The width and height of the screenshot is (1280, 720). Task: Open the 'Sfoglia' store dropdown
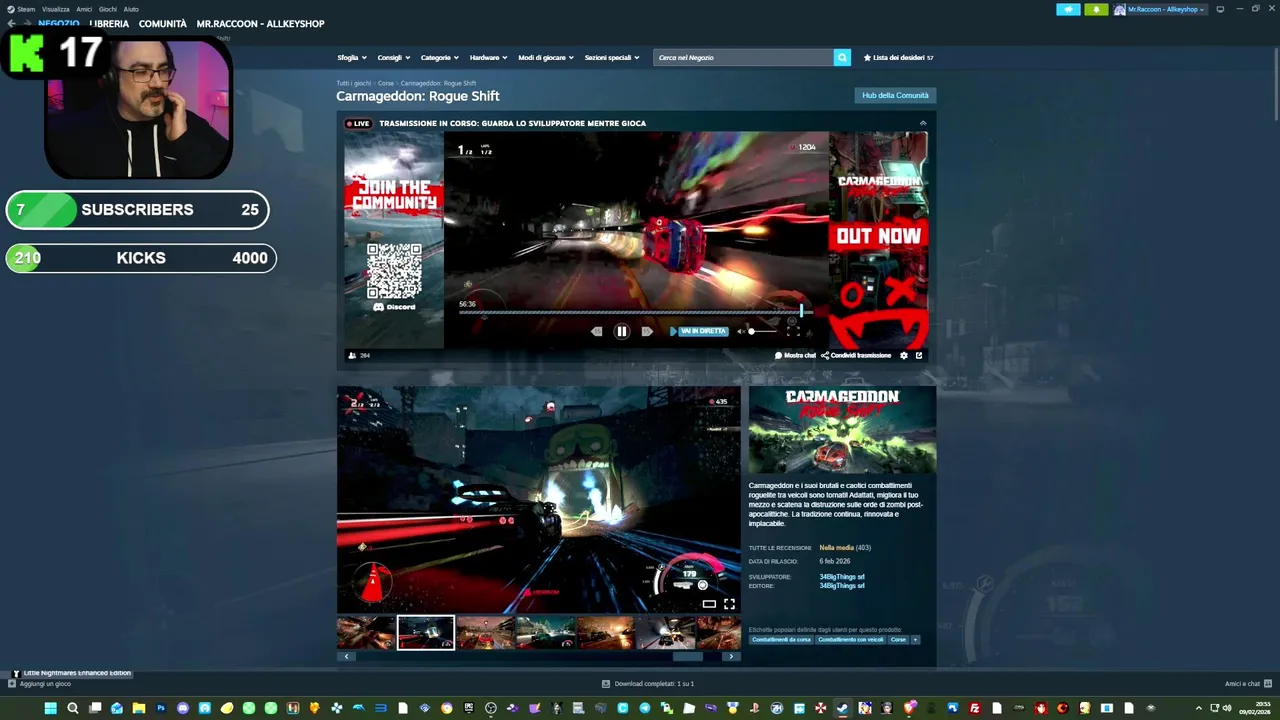352,58
